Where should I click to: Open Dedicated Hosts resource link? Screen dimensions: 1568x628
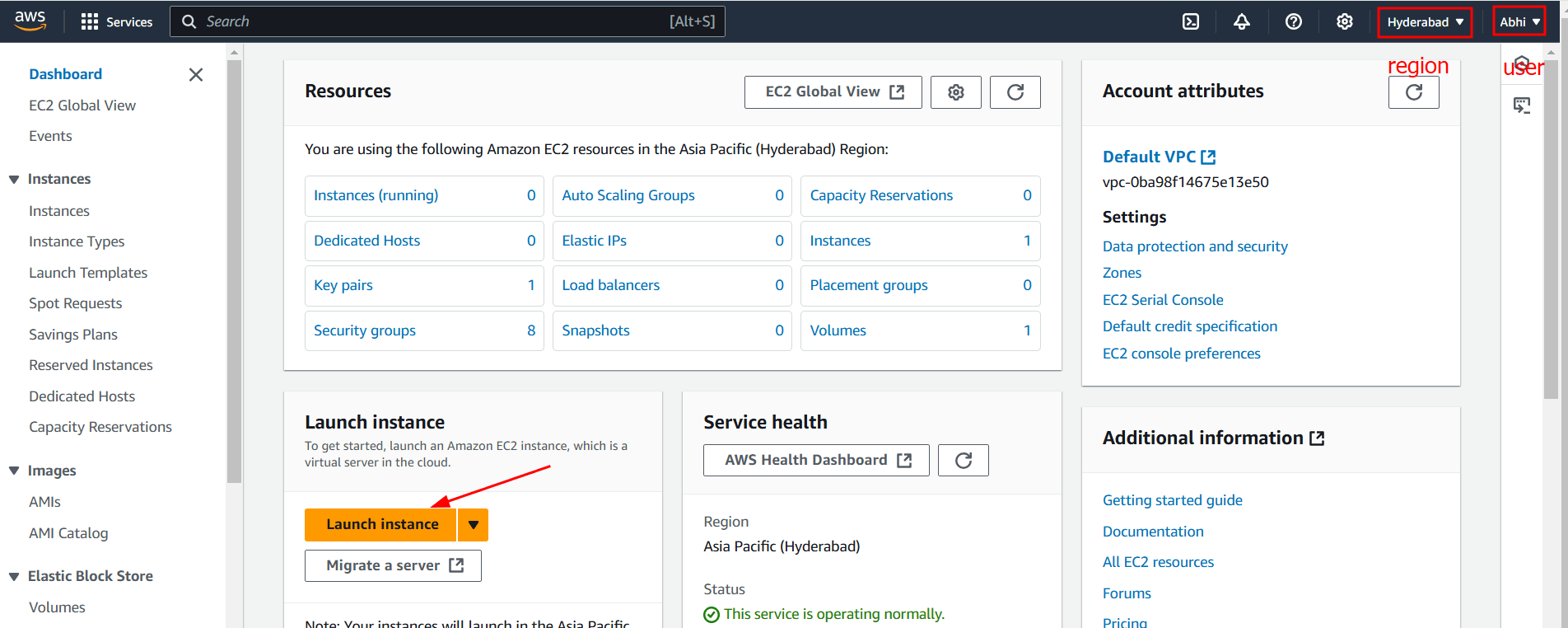click(x=366, y=241)
